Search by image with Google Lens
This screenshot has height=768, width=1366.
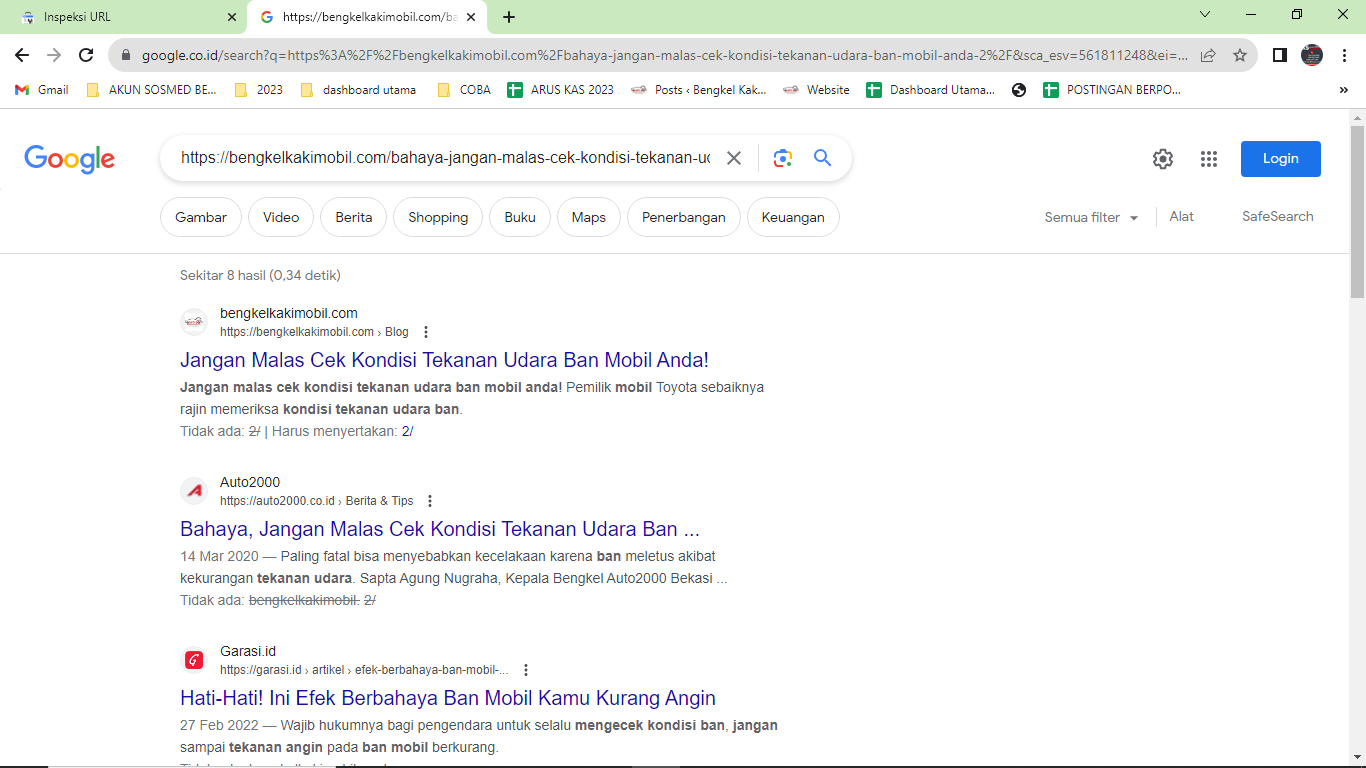point(783,158)
